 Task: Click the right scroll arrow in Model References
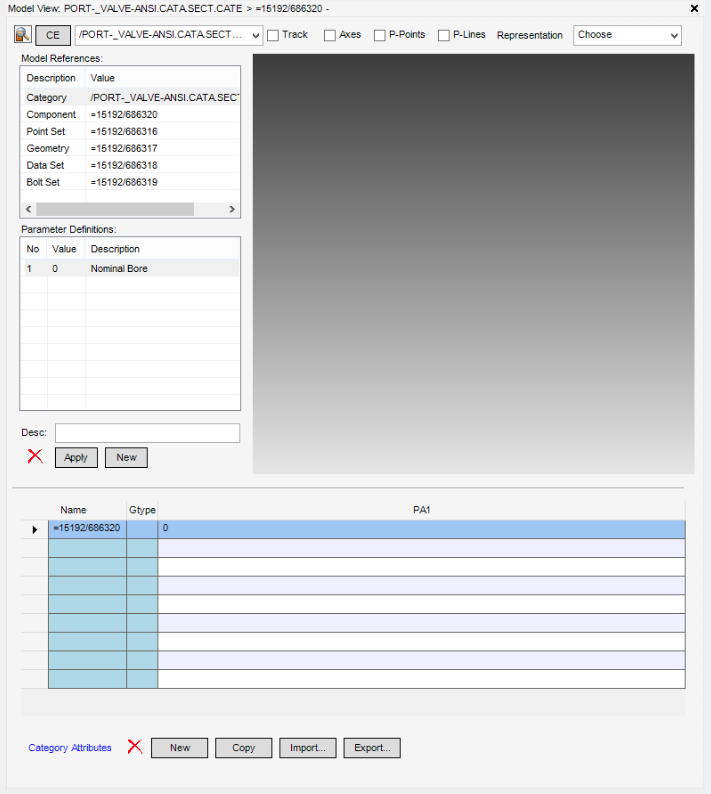tap(232, 209)
